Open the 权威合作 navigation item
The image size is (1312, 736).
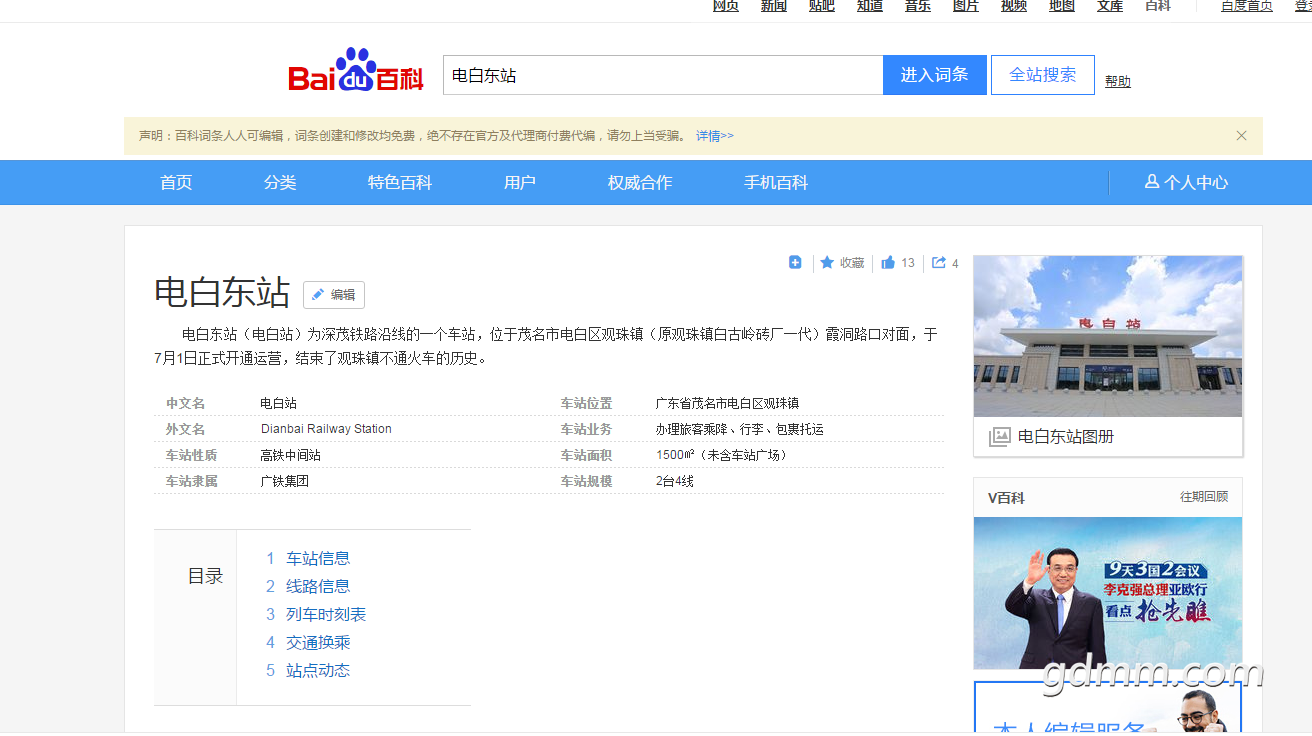point(640,182)
